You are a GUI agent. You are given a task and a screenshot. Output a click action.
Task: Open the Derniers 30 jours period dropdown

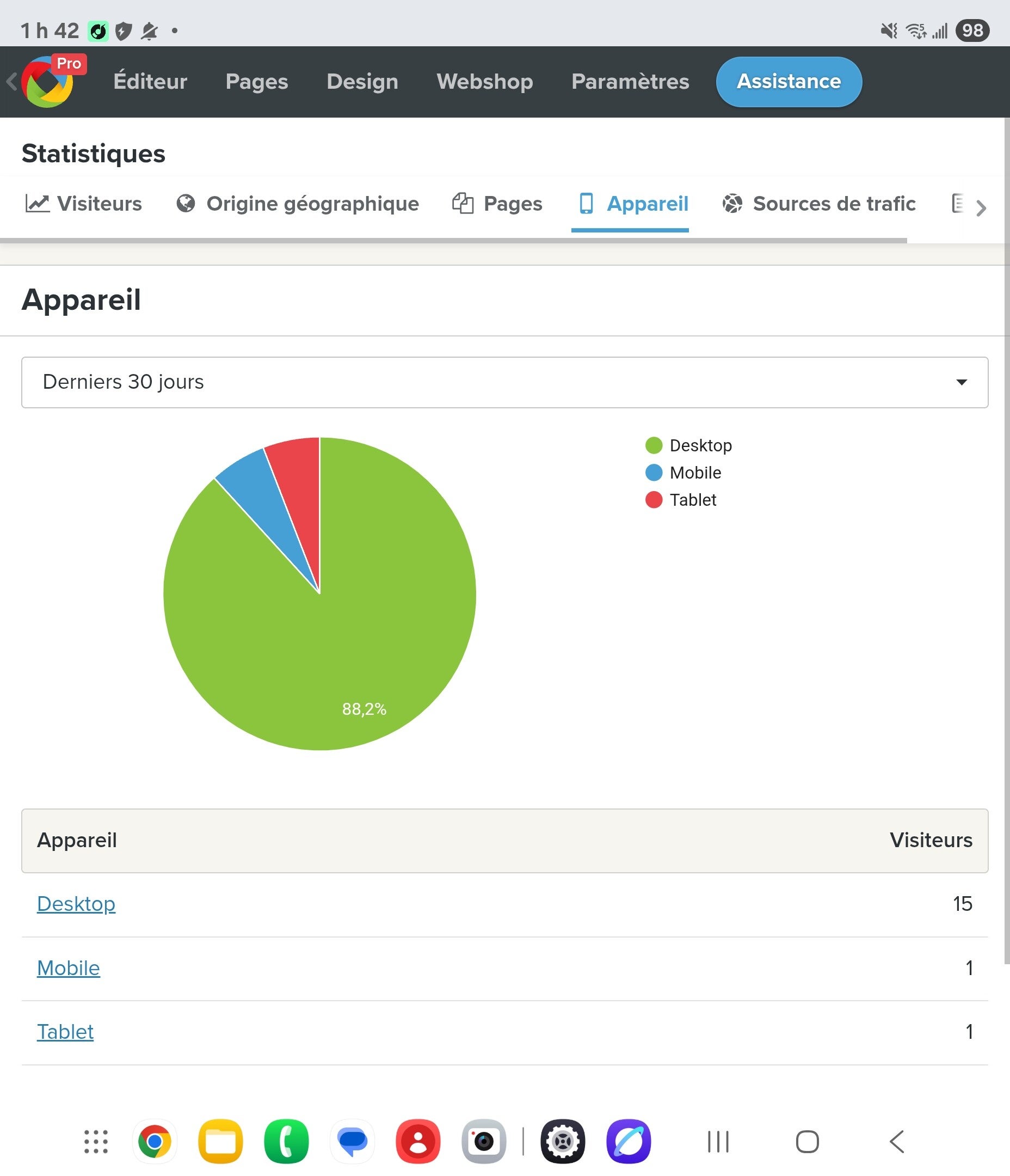pyautogui.click(x=504, y=382)
